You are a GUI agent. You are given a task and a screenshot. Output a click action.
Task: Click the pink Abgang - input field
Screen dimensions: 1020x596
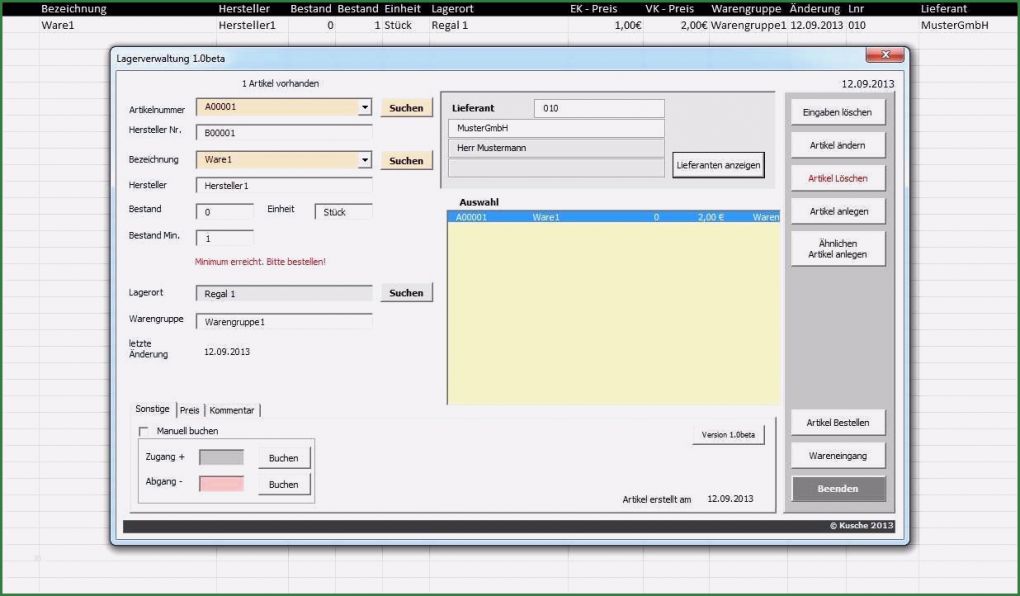click(221, 484)
